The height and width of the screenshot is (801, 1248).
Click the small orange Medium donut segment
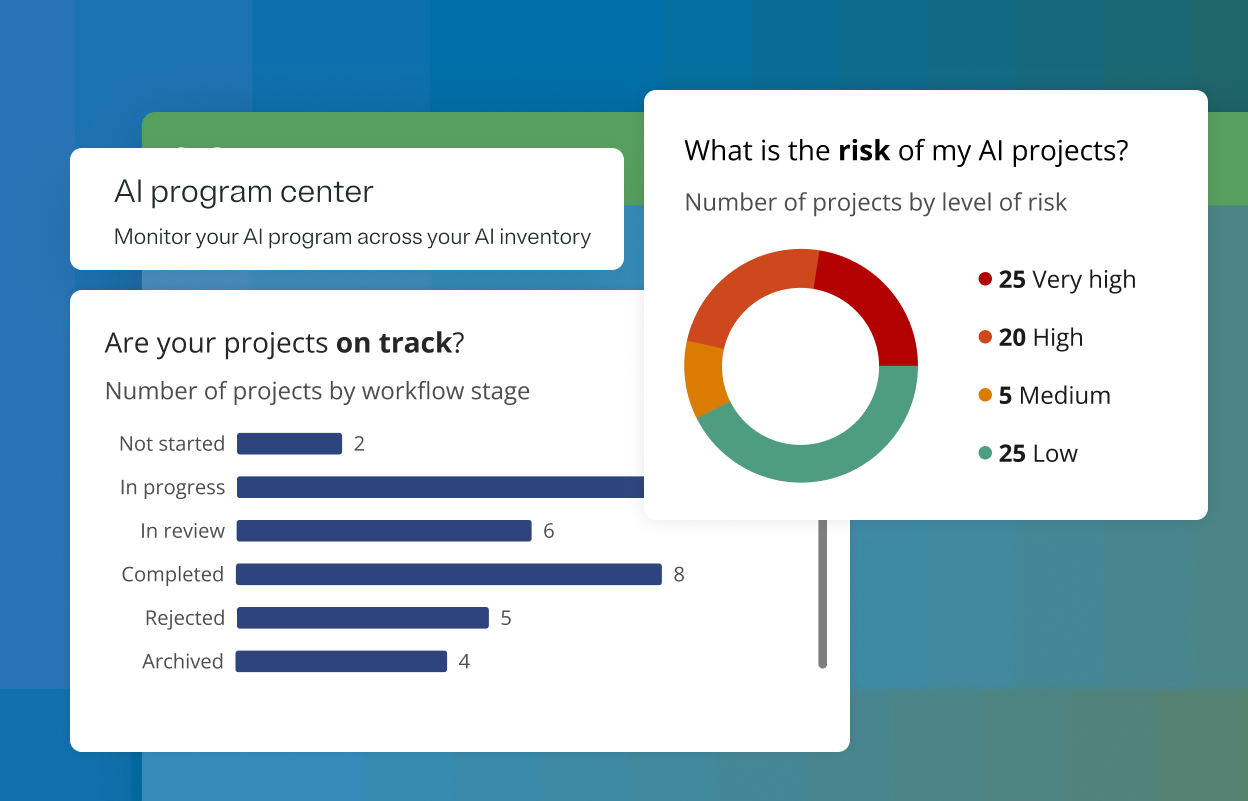tap(704, 378)
